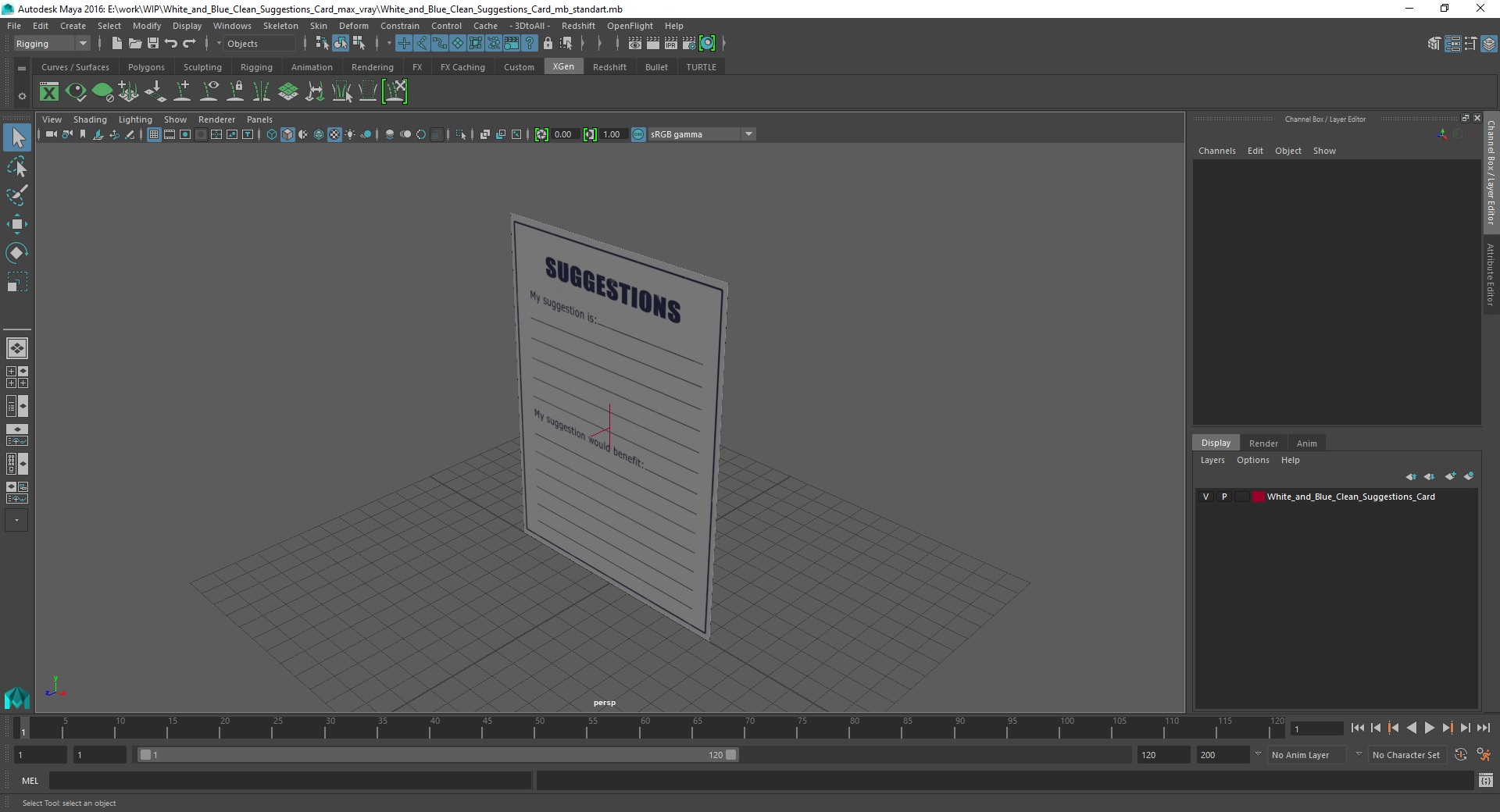
Task: Toggle snap to grids plus icon
Action: click(404, 44)
